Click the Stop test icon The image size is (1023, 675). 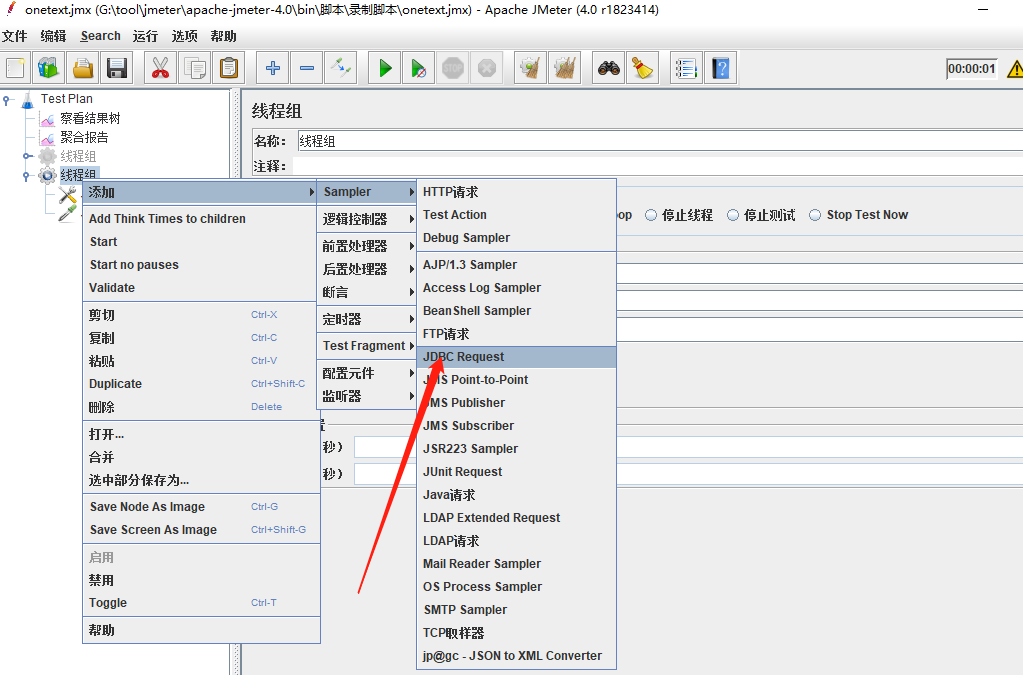click(453, 68)
